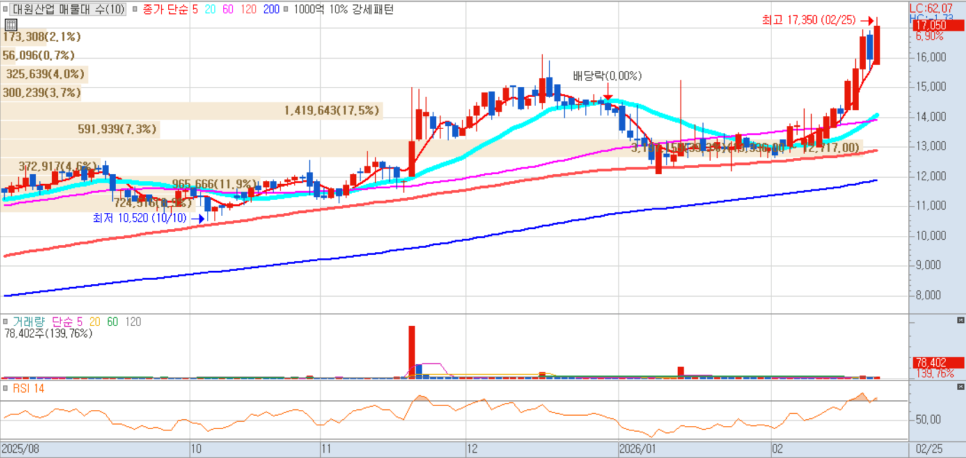Click the 139,76% value on volume axis

(x=933, y=374)
